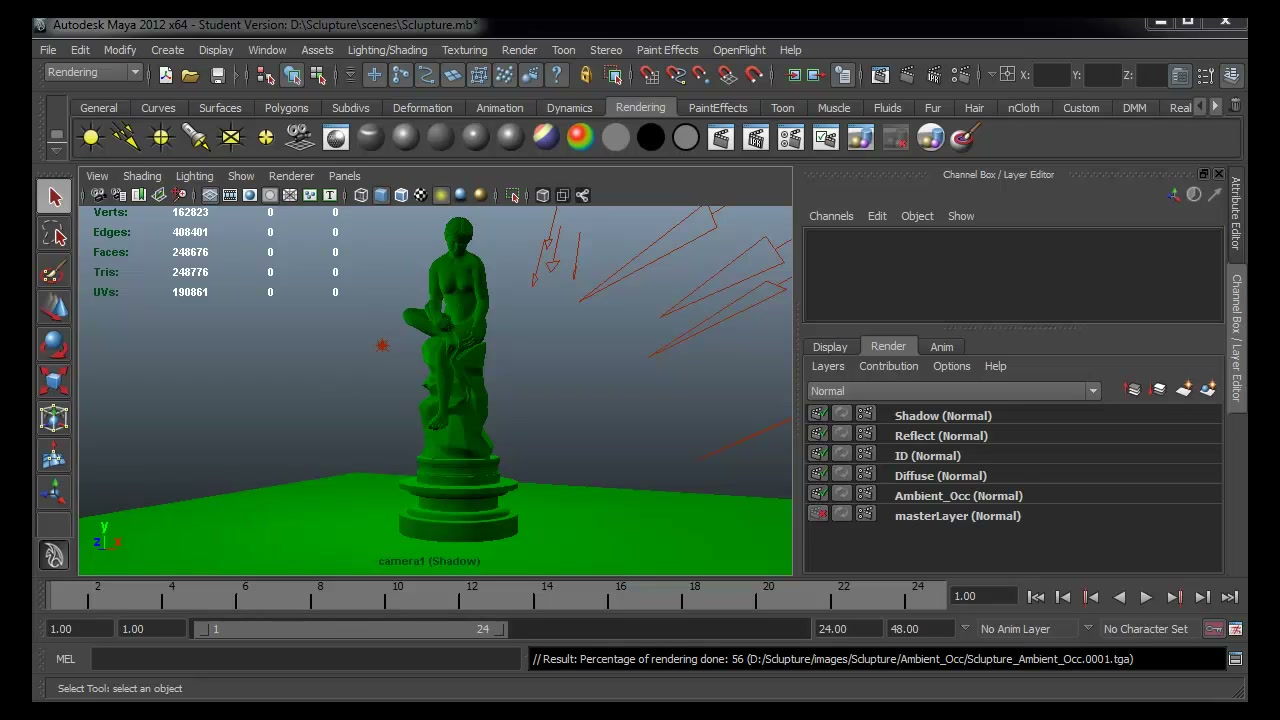
Task: Open the Rendering menu set dropdown
Action: [93, 73]
